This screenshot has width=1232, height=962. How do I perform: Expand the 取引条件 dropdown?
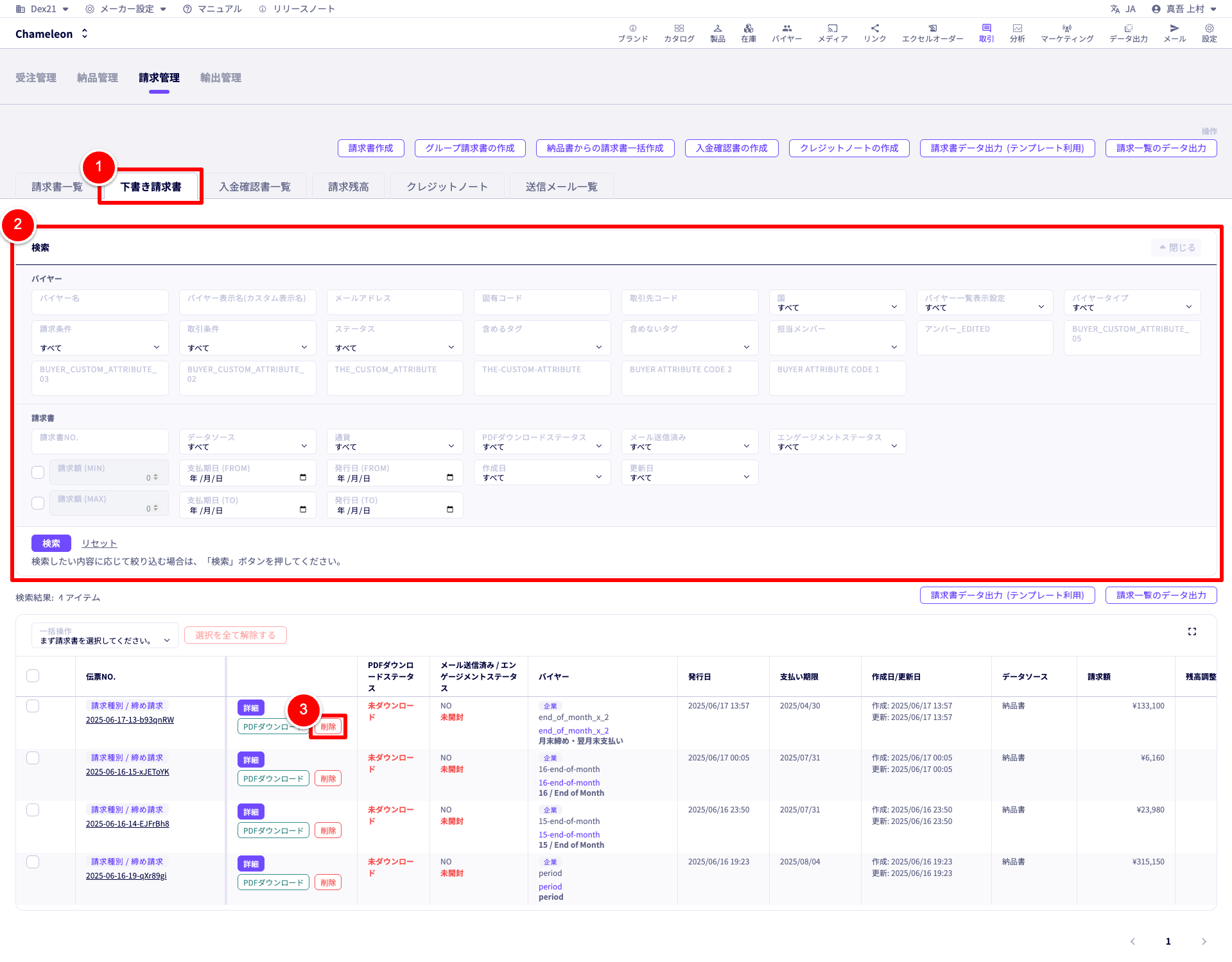tap(248, 338)
